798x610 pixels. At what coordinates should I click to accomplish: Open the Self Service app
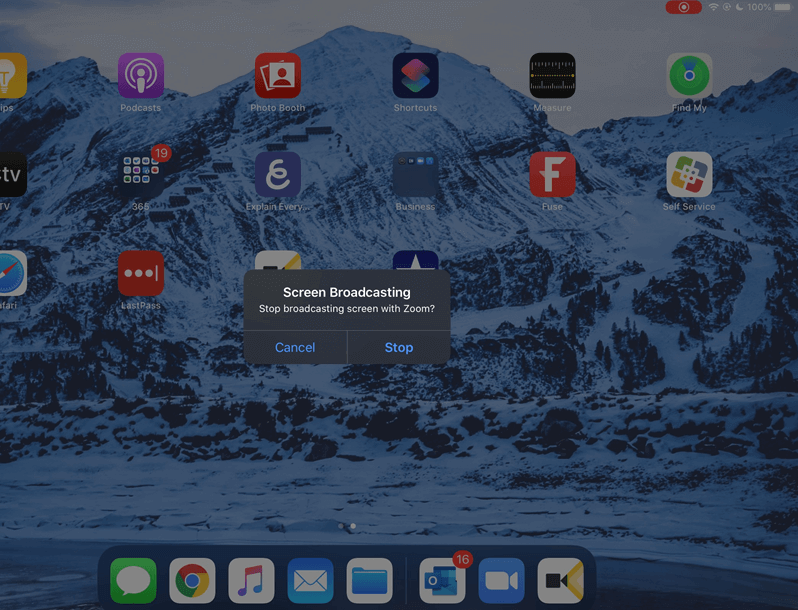tap(689, 174)
